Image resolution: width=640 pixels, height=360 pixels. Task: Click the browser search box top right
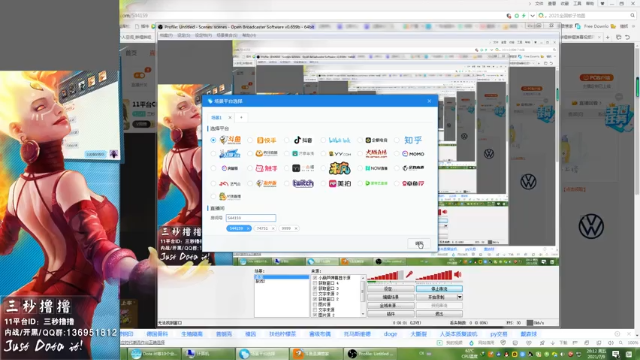pyautogui.click(x=588, y=16)
